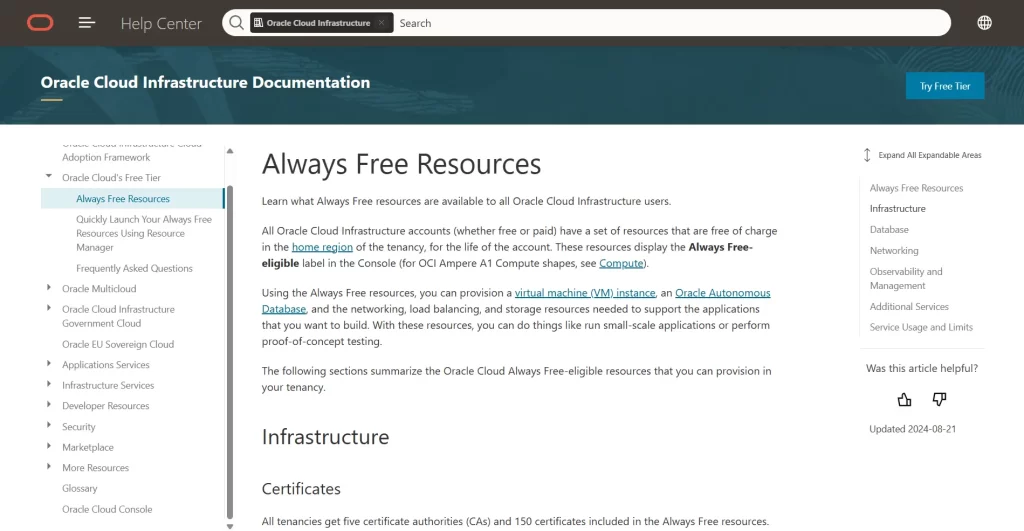Remove the Oracle Cloud Infrastructure search filter
Viewport: 1024px width, 531px height.
coord(381,23)
